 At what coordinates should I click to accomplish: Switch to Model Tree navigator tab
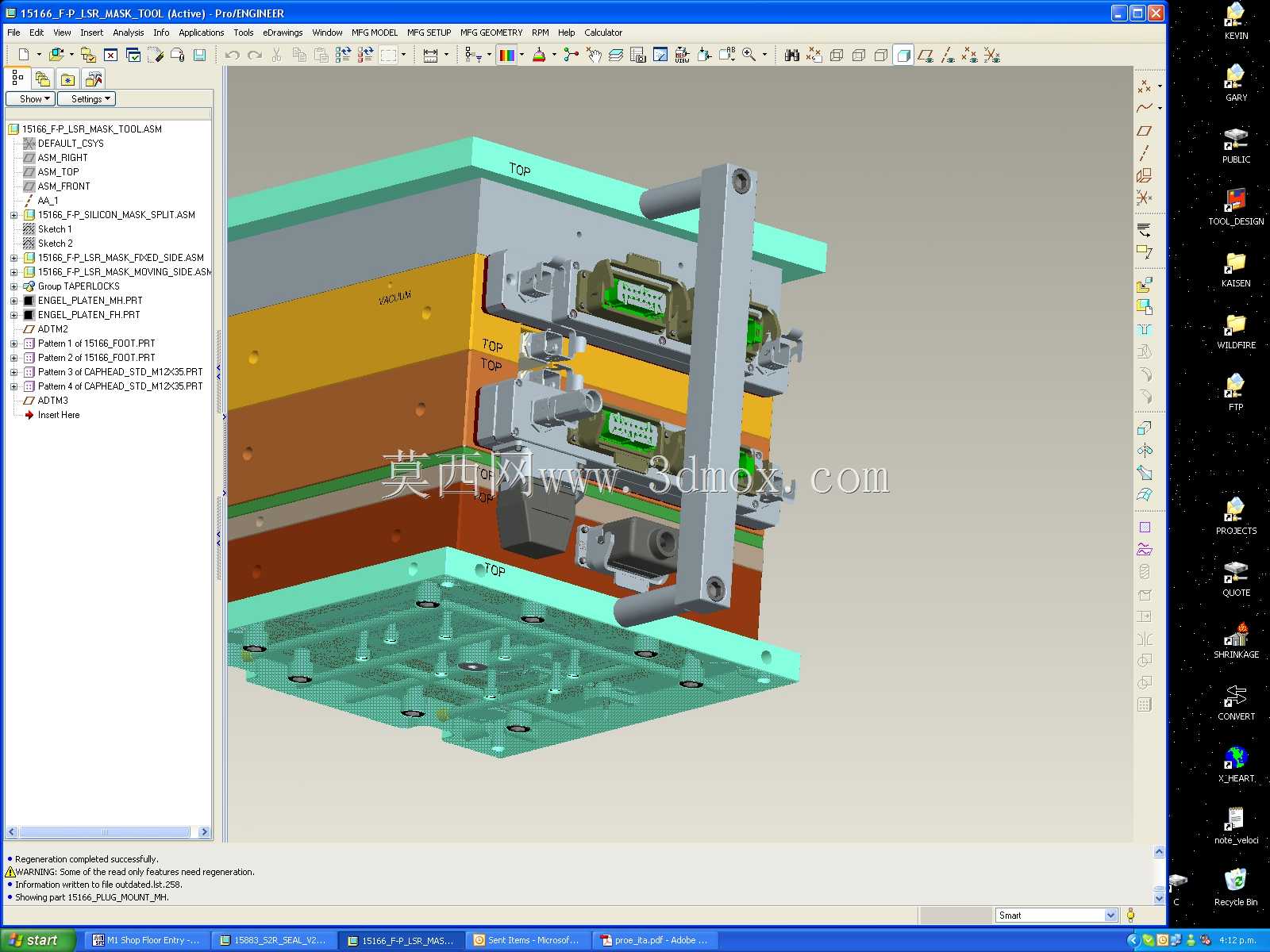click(x=17, y=79)
